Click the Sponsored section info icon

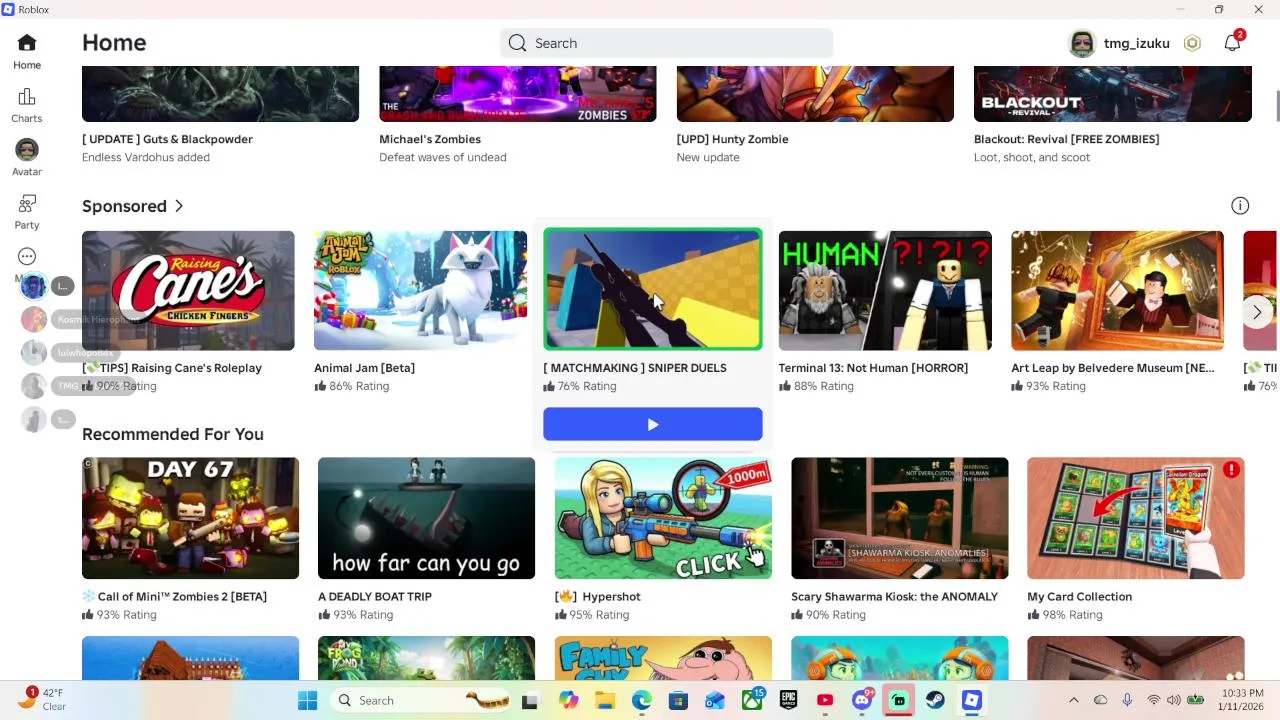point(1240,206)
